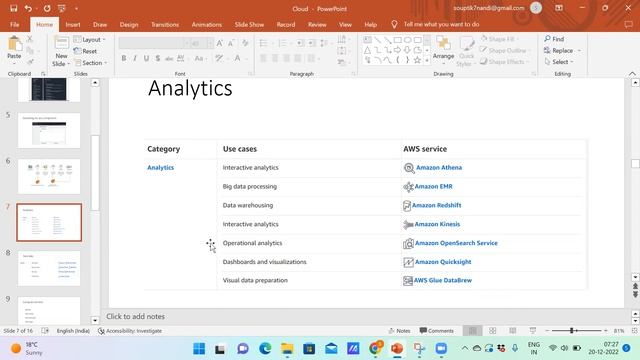The image size is (640, 360).
Task: Collapse the ribbon chevron
Action: 632,74
